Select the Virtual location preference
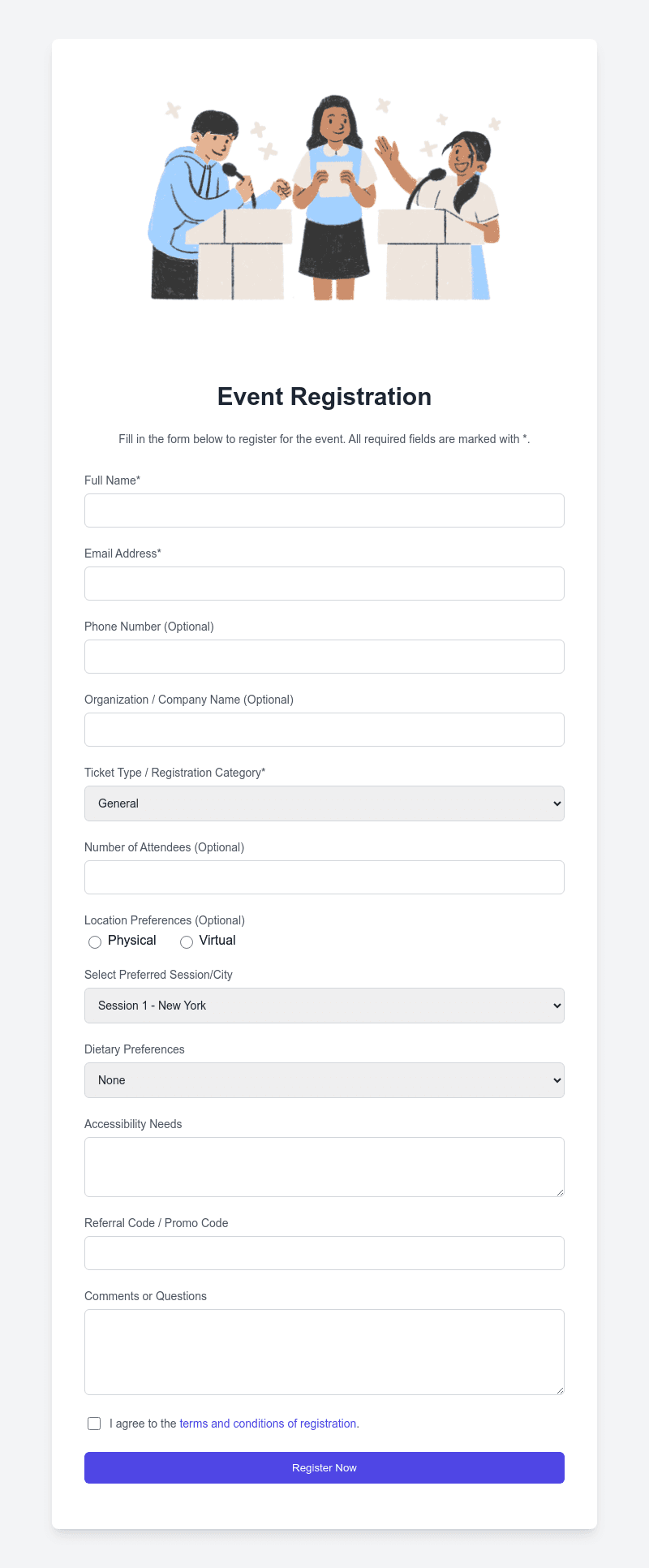Image resolution: width=649 pixels, height=1568 pixels. click(186, 941)
